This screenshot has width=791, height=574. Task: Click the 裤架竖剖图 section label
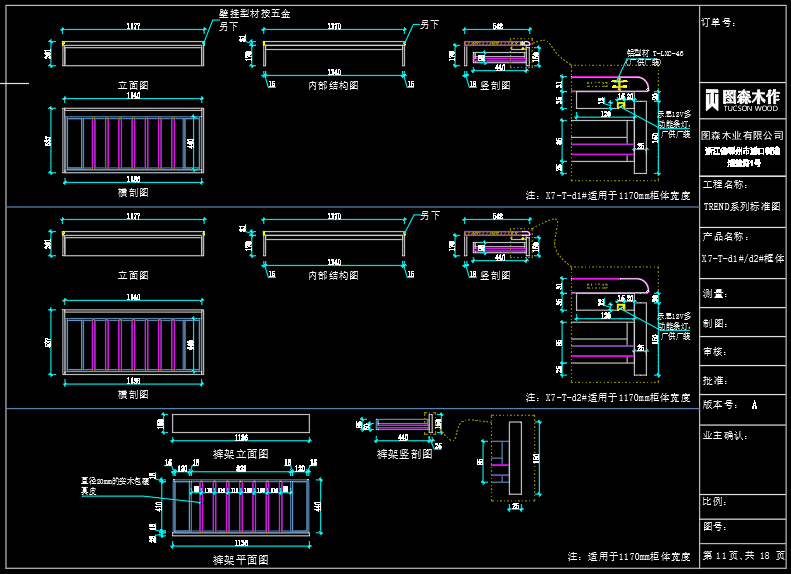(404, 453)
